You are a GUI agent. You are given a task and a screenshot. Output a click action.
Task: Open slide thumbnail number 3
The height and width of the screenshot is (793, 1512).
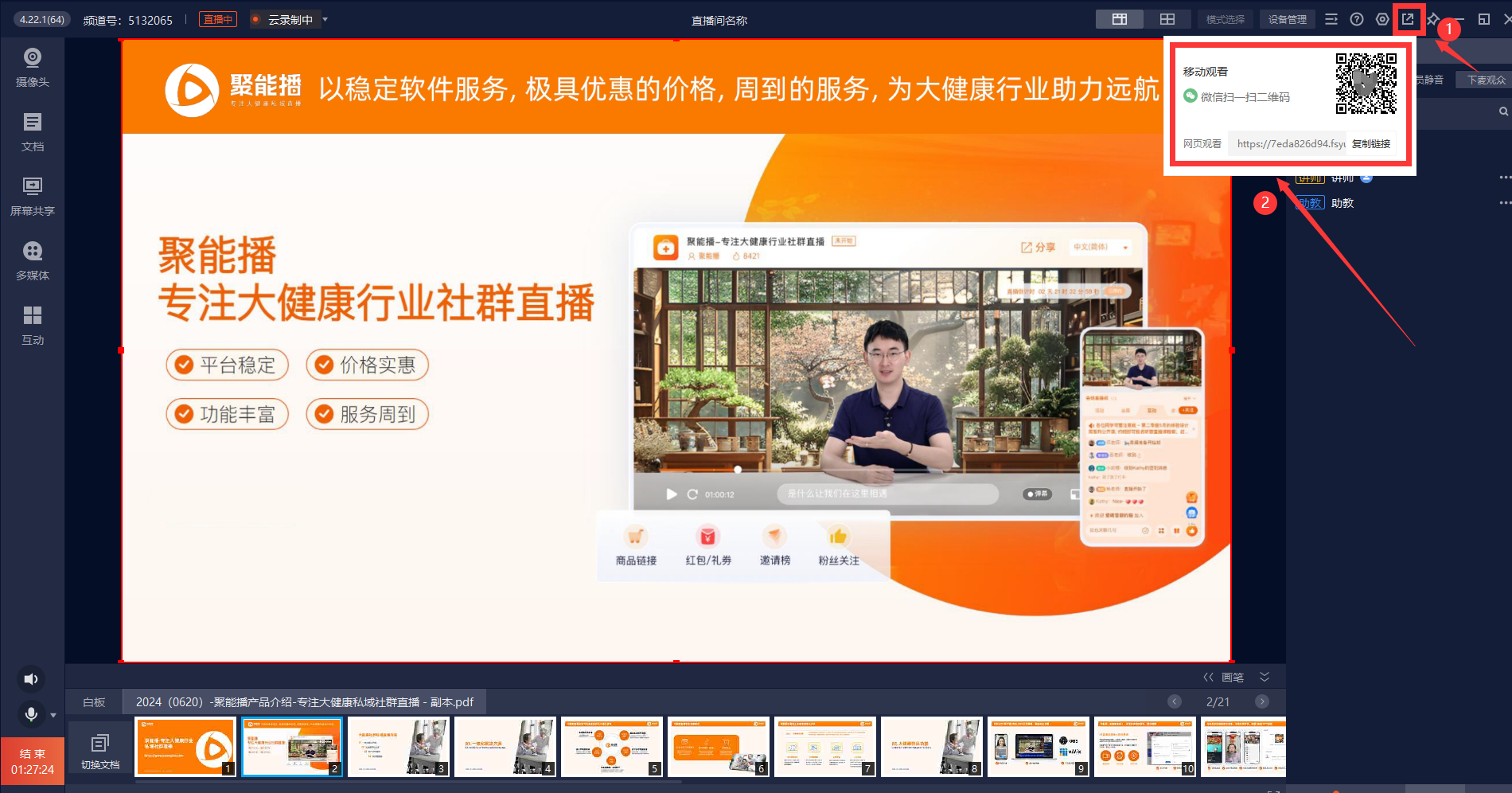[x=399, y=746]
